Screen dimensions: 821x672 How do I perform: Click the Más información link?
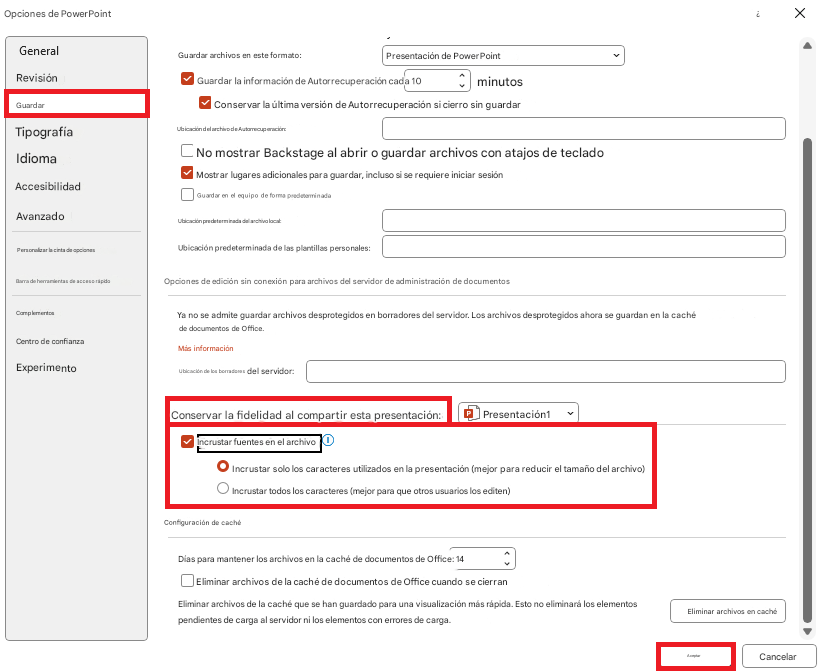point(206,348)
